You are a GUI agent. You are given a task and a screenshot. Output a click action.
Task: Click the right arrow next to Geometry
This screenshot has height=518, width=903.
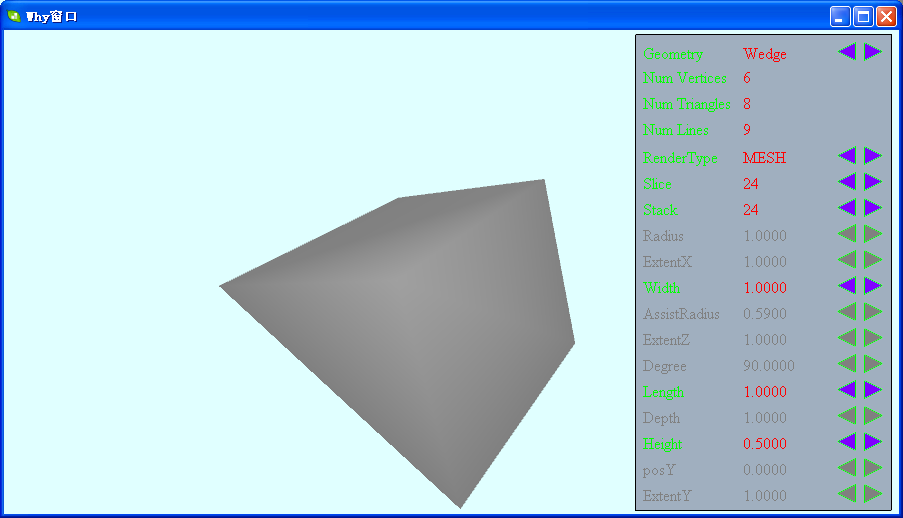[872, 52]
